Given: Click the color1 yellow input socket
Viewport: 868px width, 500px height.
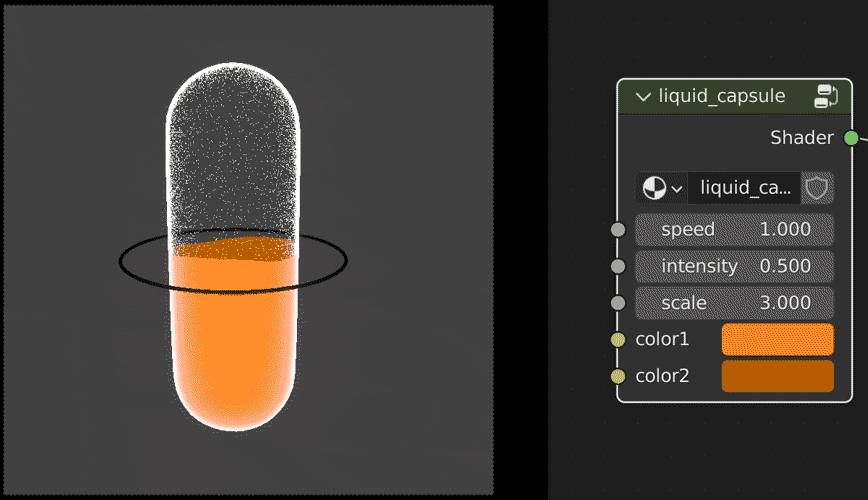Looking at the screenshot, I should click(618, 339).
